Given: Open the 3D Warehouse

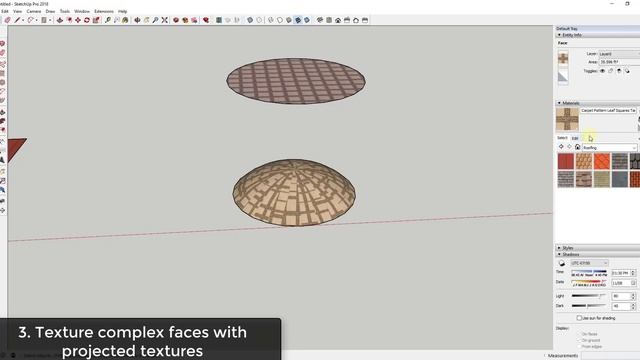Looking at the screenshot, I should 176,20.
